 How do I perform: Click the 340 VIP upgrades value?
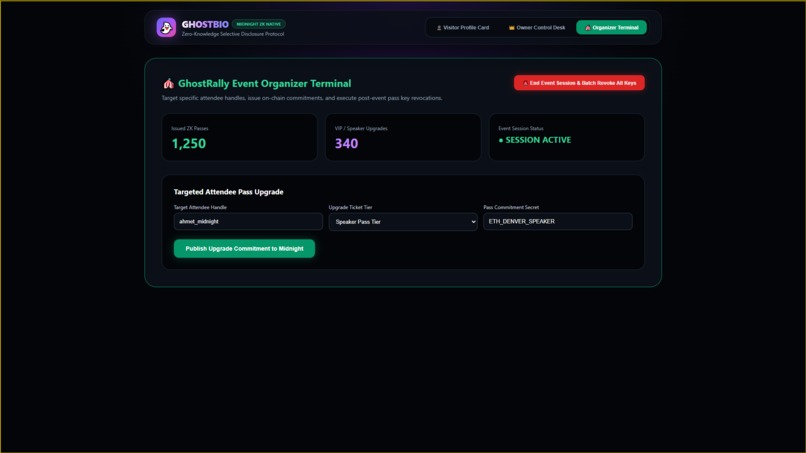(x=346, y=143)
